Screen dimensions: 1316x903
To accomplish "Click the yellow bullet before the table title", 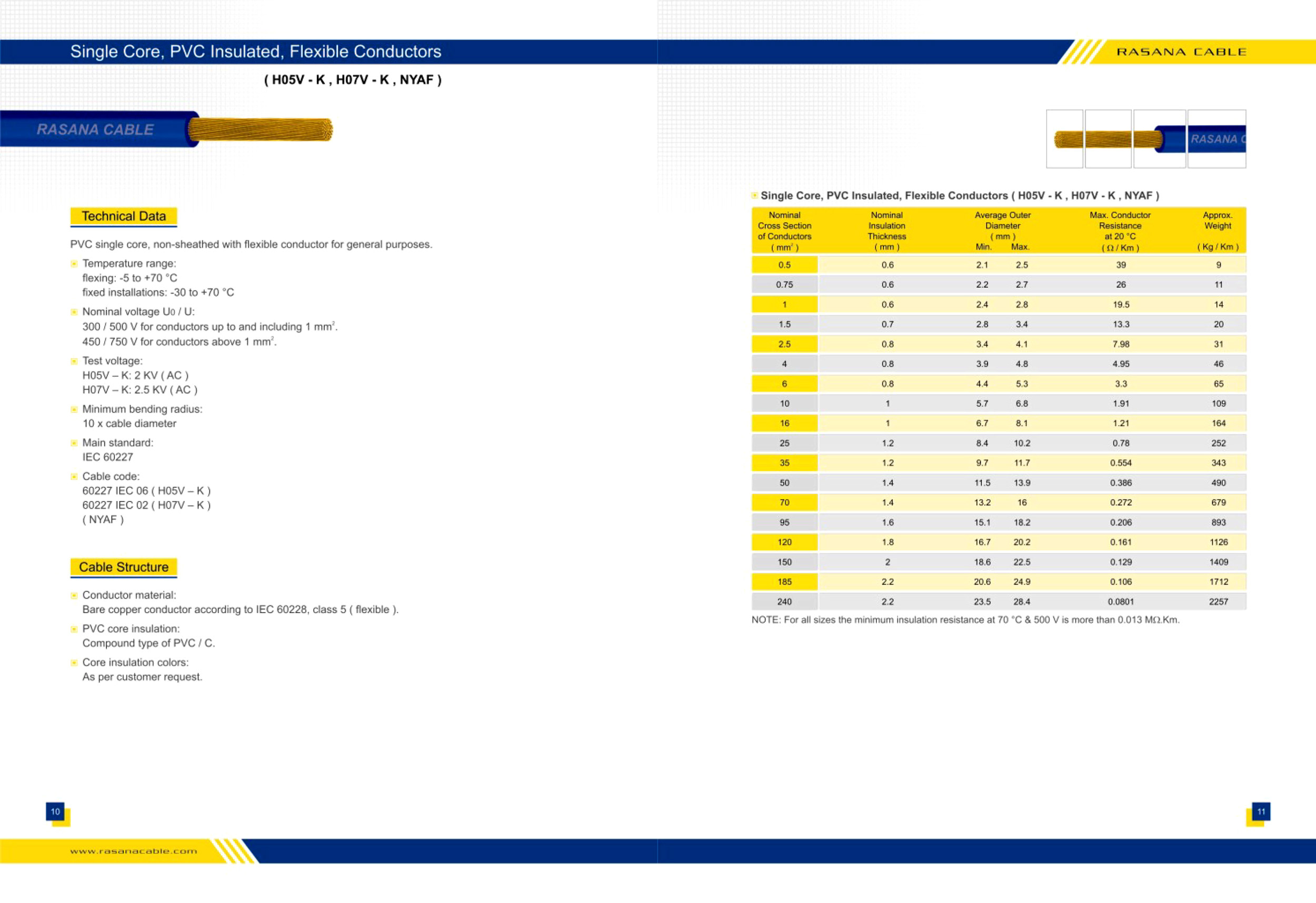I will (x=754, y=195).
